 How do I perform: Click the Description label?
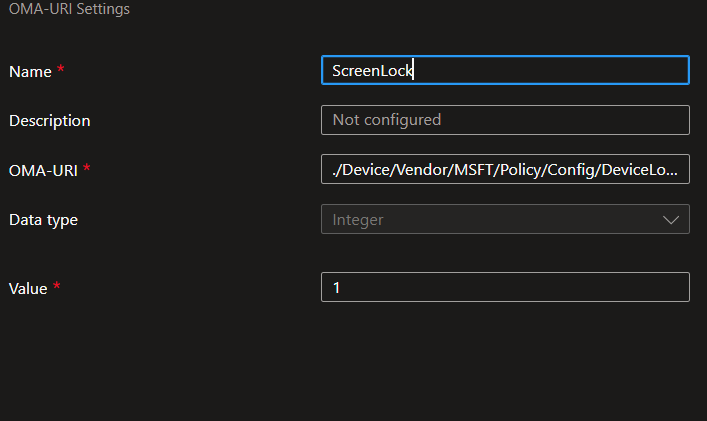50,121
